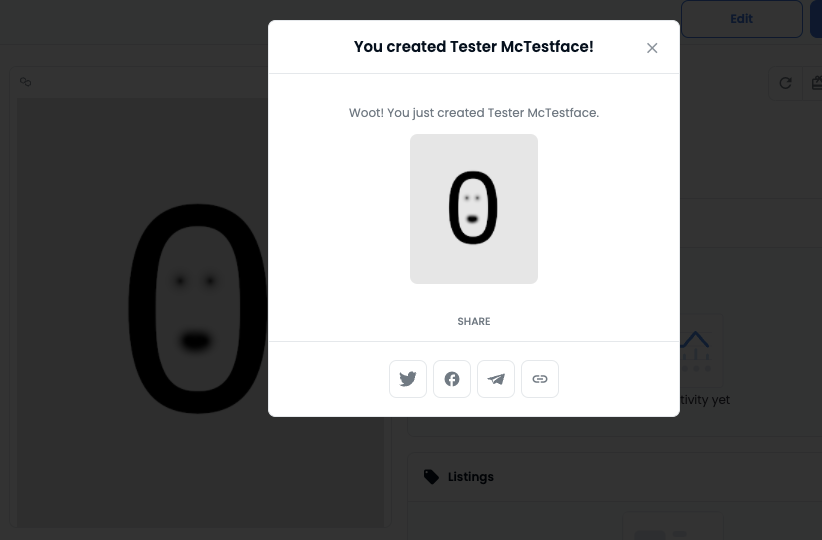822x540 pixels.
Task: Click the activity chart placeholder icon
Action: (x=695, y=350)
